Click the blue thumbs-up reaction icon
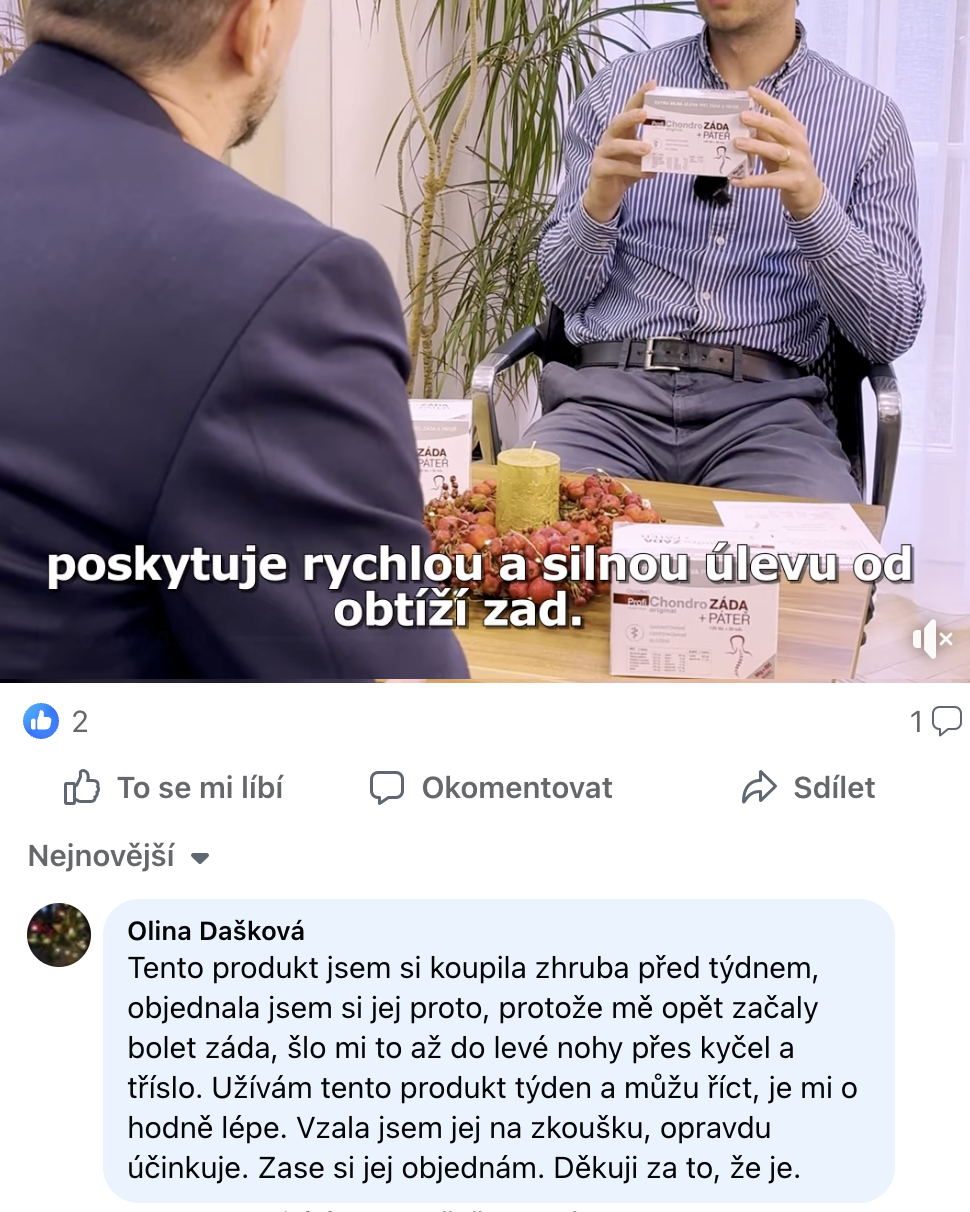 click(41, 720)
